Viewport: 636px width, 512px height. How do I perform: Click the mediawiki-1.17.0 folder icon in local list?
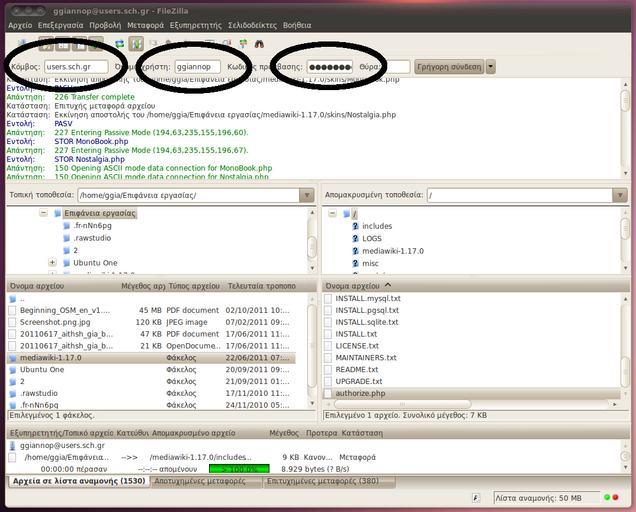pos(13,357)
